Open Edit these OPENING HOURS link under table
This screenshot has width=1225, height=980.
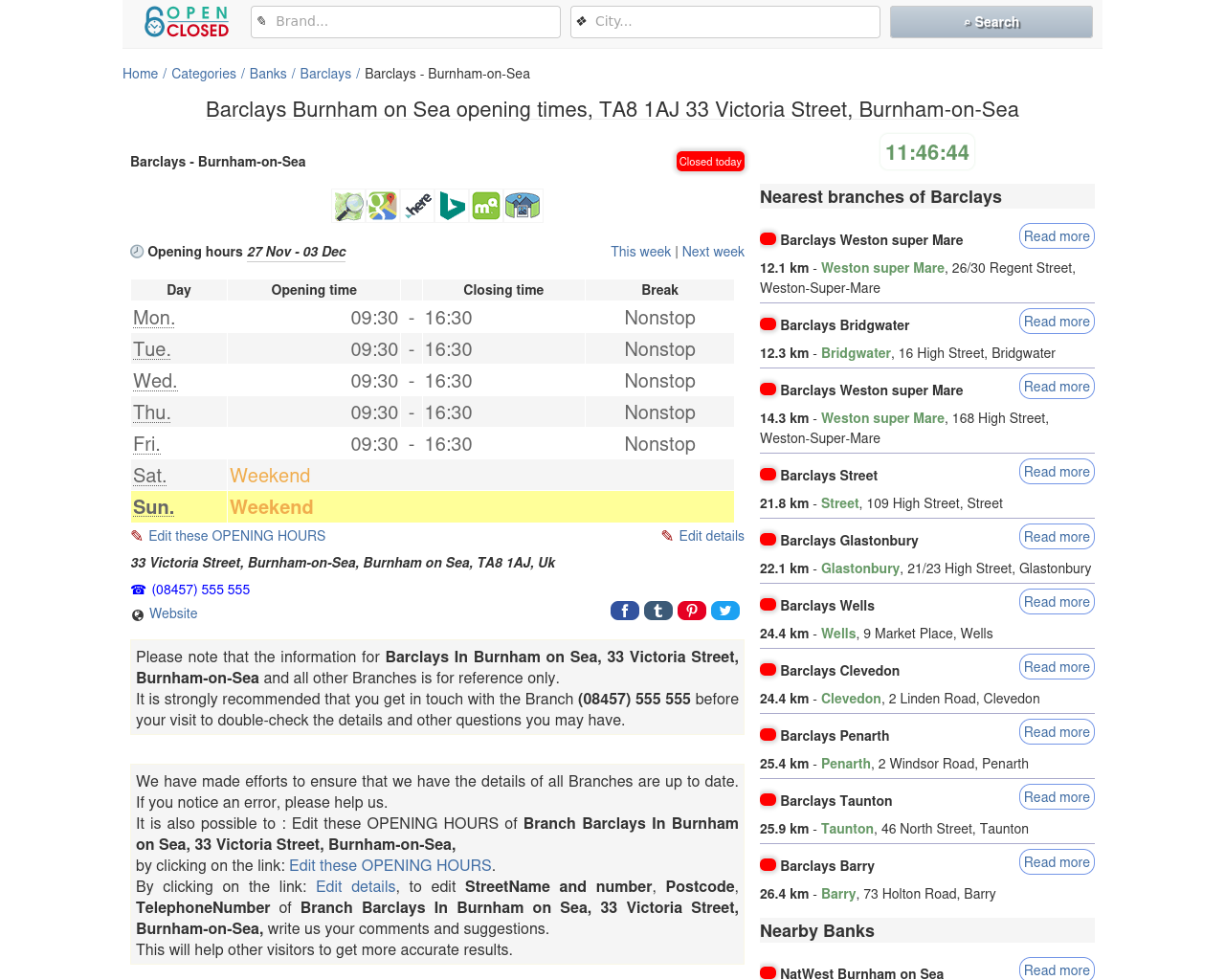pos(236,536)
